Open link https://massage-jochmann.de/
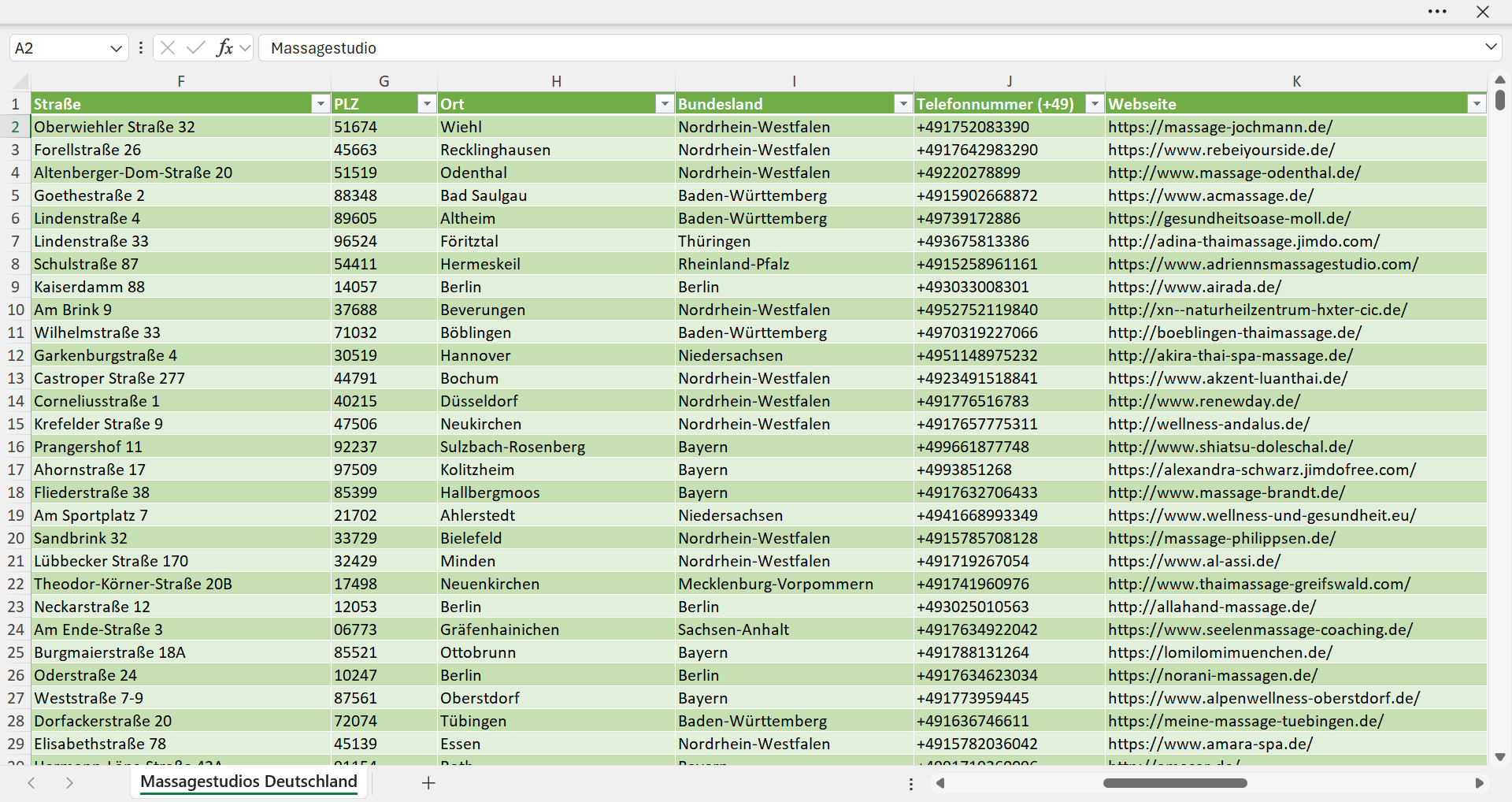1512x802 pixels. (x=1220, y=127)
